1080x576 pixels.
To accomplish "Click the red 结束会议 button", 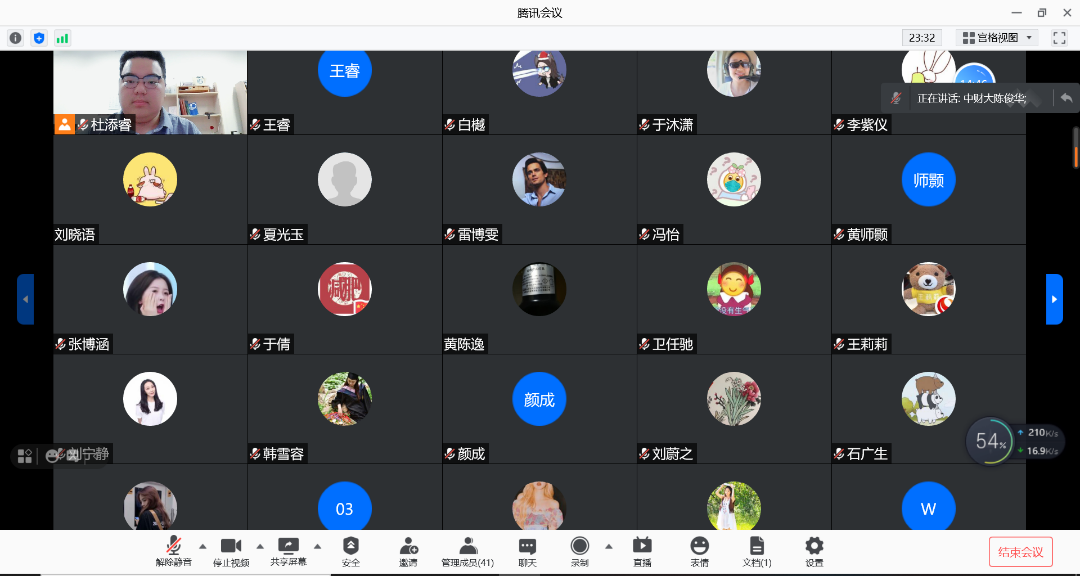I will coord(1020,552).
